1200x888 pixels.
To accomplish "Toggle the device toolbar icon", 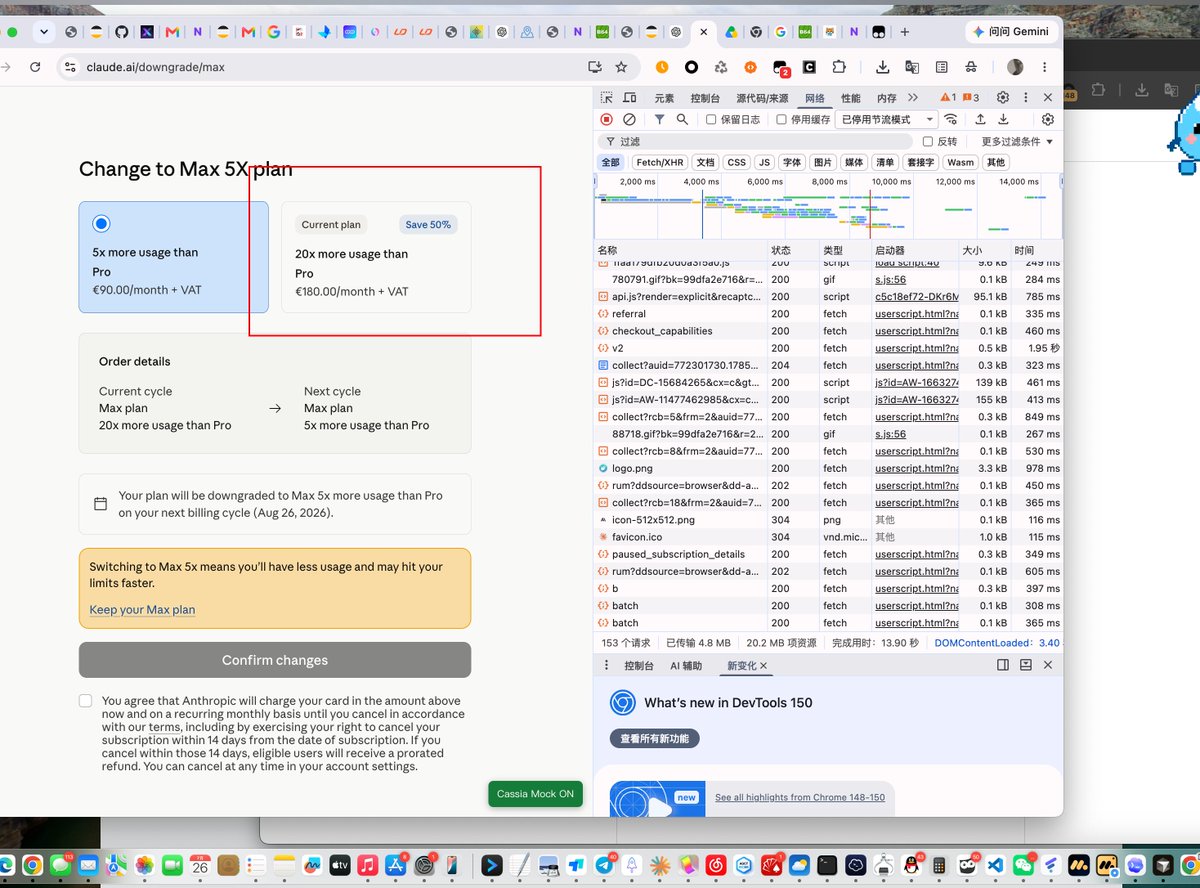I will coord(630,98).
